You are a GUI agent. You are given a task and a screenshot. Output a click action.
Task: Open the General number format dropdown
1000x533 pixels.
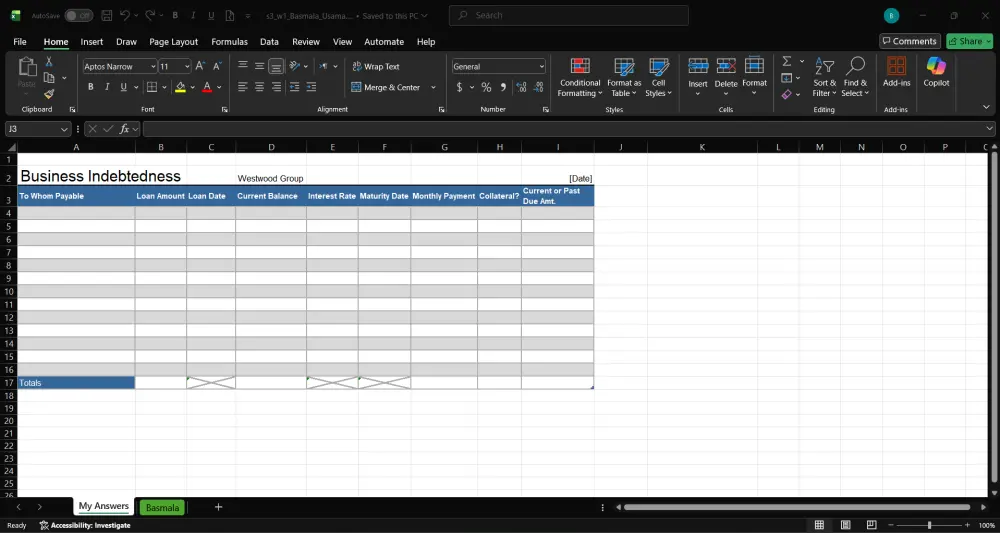pos(542,66)
